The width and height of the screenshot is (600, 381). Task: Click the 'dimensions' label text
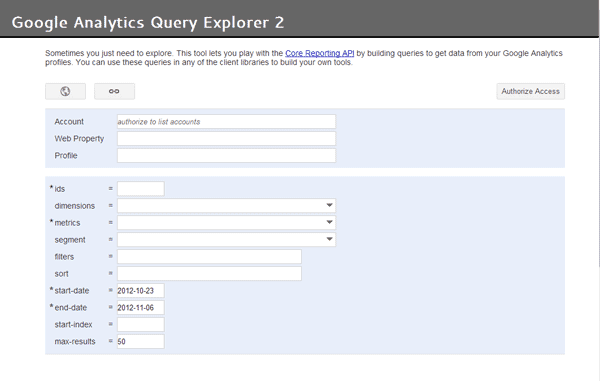coord(75,206)
